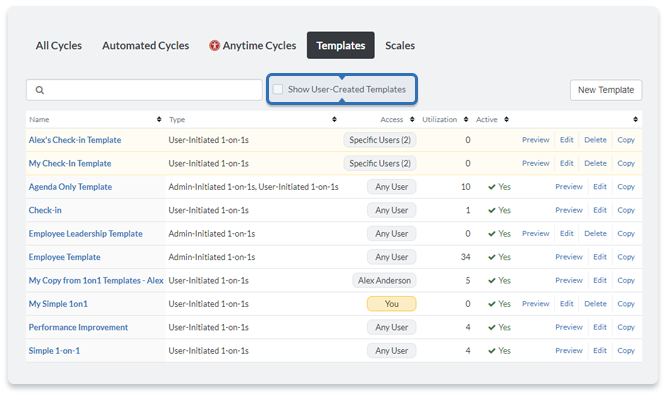Select the Templates tab

(x=341, y=45)
